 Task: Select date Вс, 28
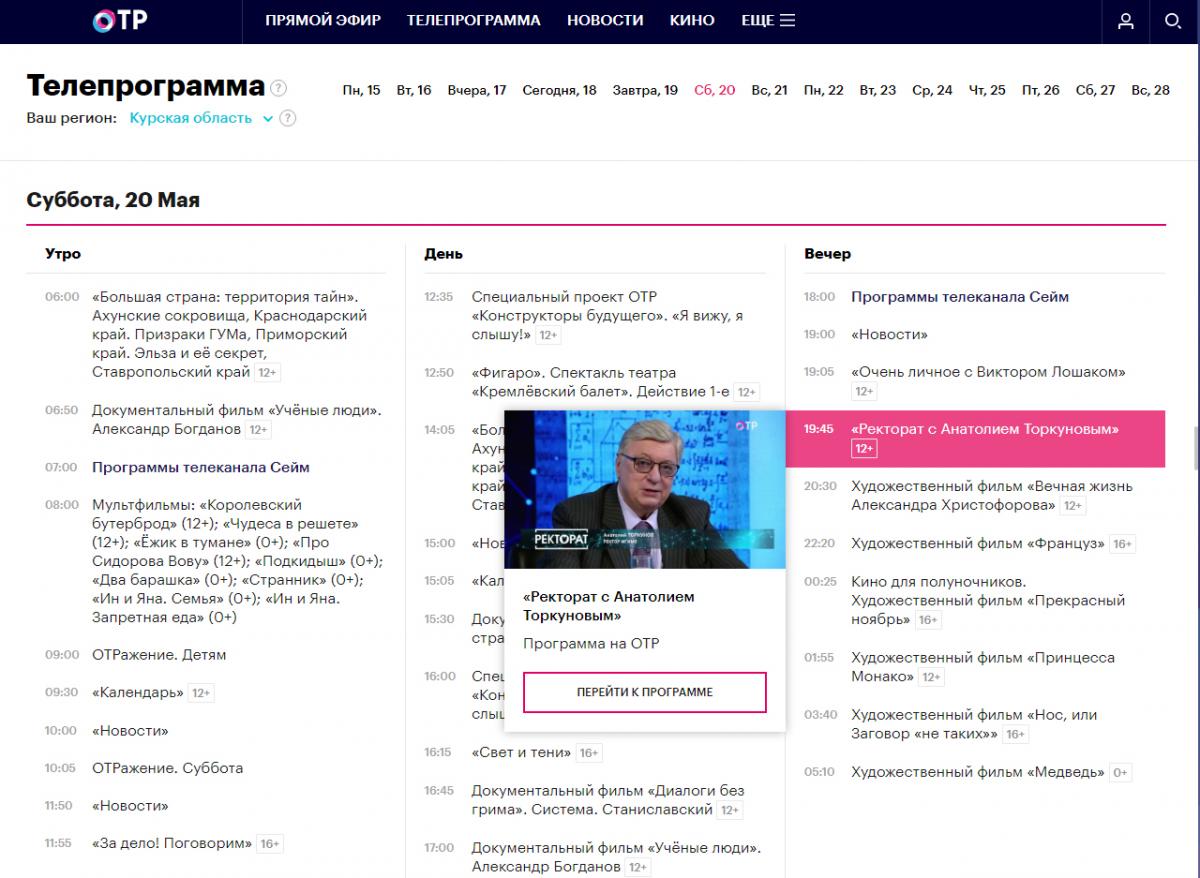[1150, 90]
